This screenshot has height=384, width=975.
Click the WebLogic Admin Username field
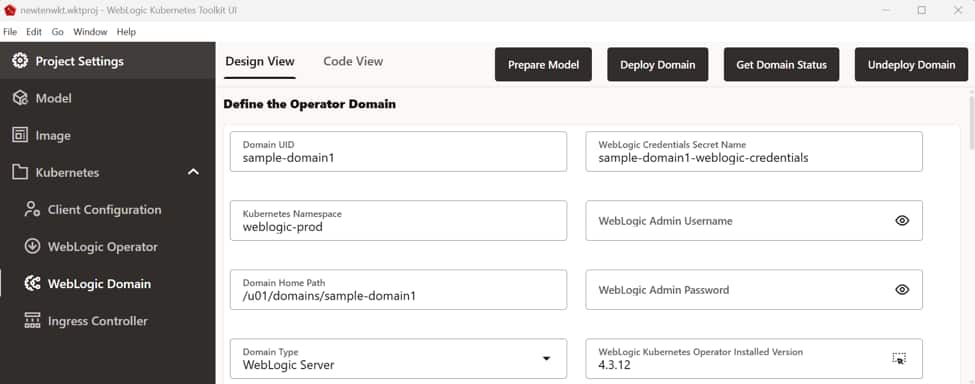coord(754,221)
